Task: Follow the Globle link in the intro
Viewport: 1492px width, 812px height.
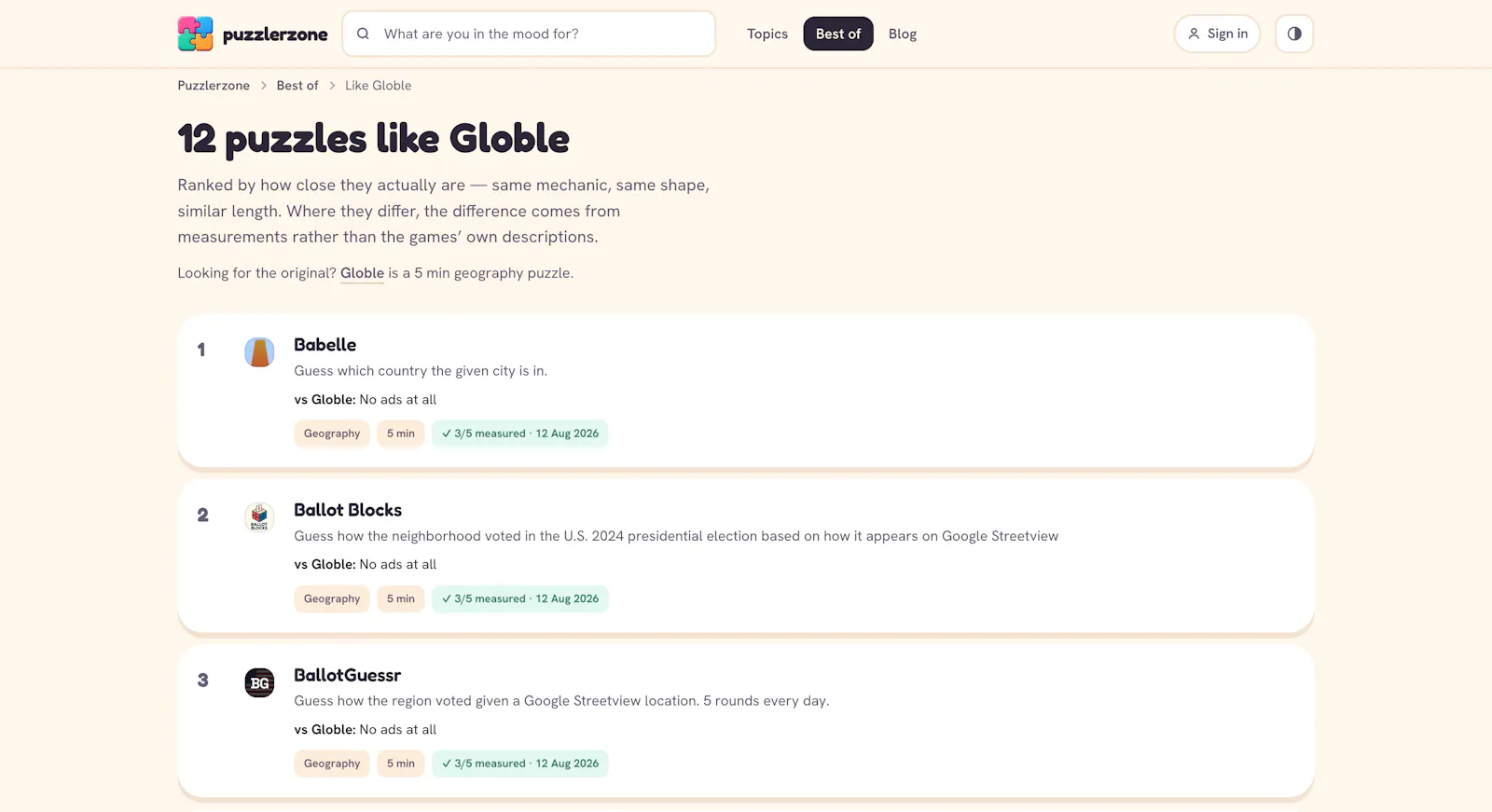Action: [362, 273]
